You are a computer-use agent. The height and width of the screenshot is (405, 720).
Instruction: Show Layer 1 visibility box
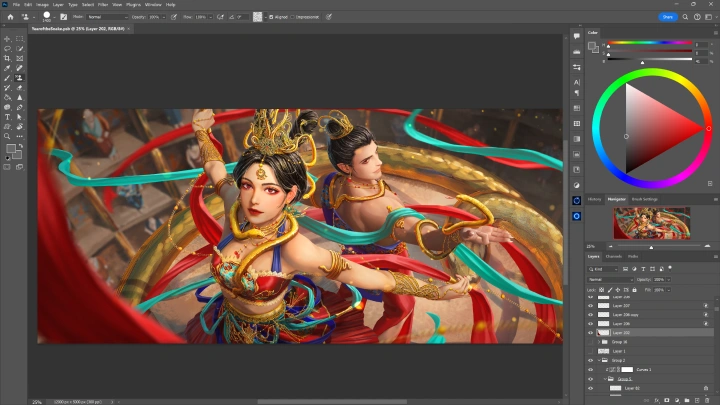click(591, 351)
